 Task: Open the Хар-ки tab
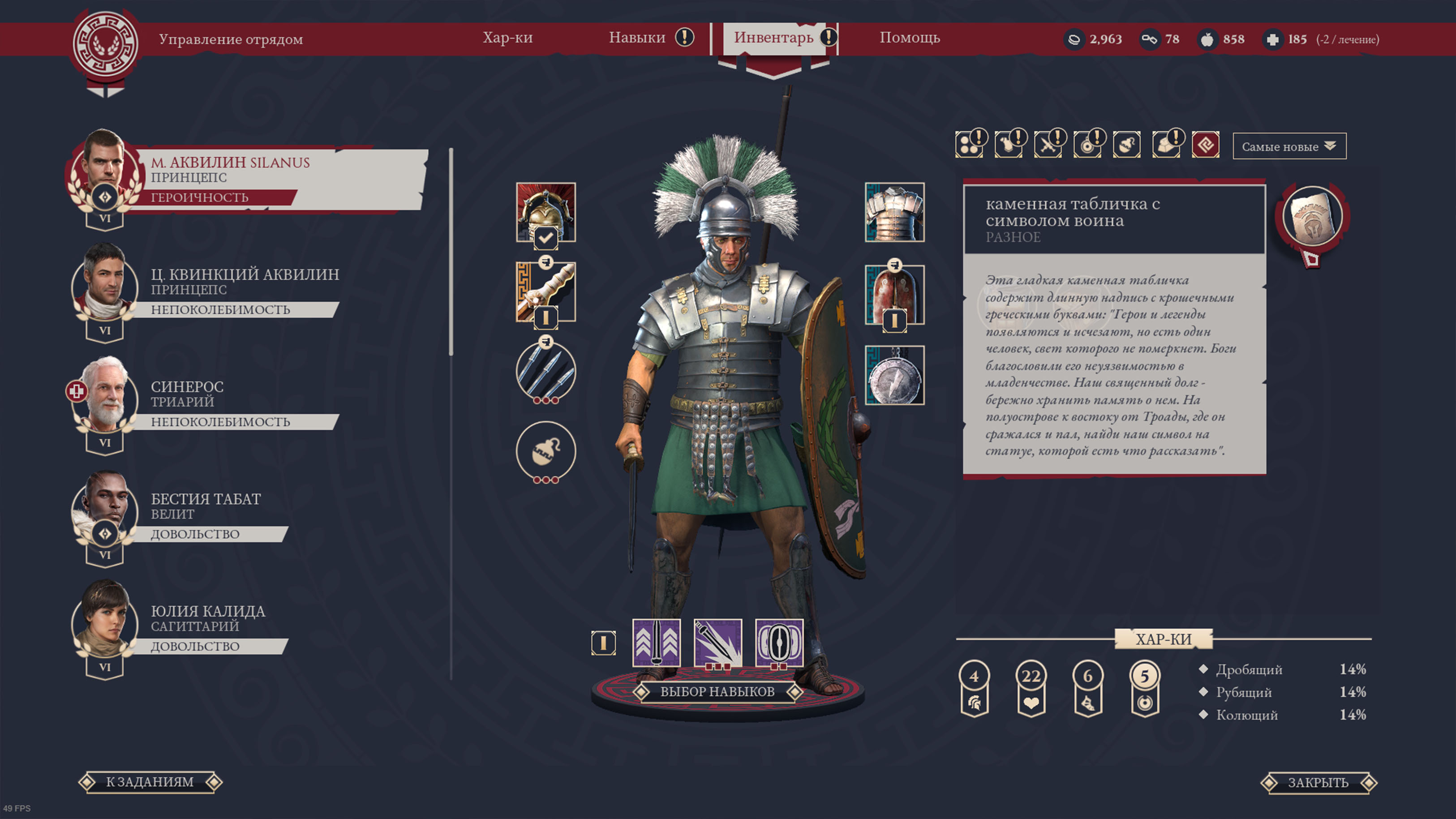[x=507, y=38]
